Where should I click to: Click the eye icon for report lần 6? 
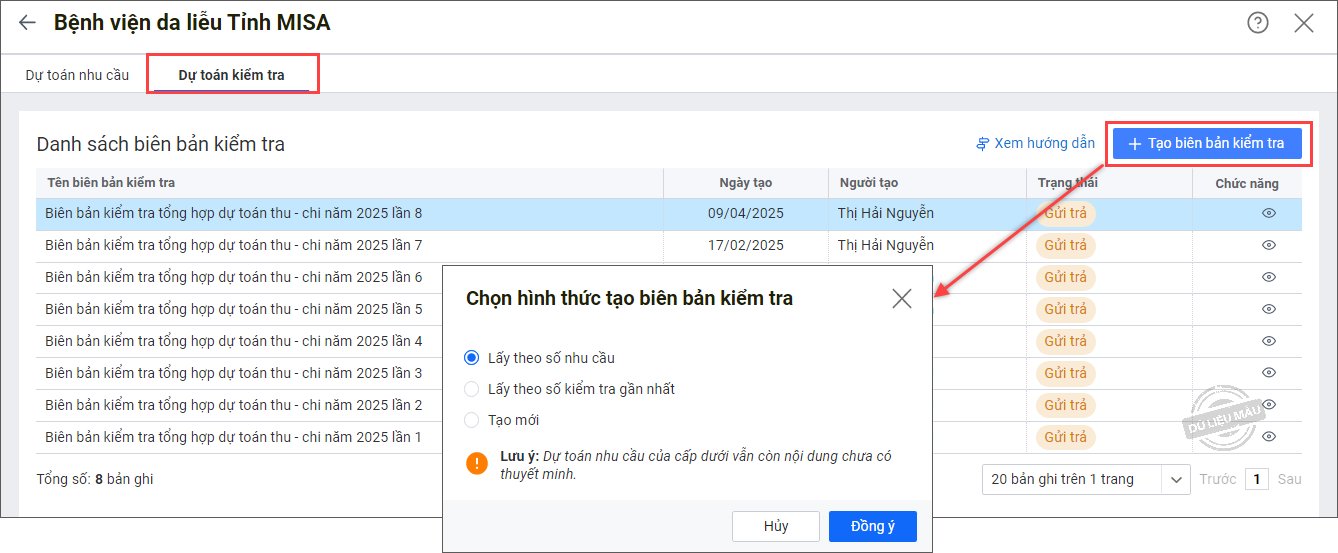1268,277
